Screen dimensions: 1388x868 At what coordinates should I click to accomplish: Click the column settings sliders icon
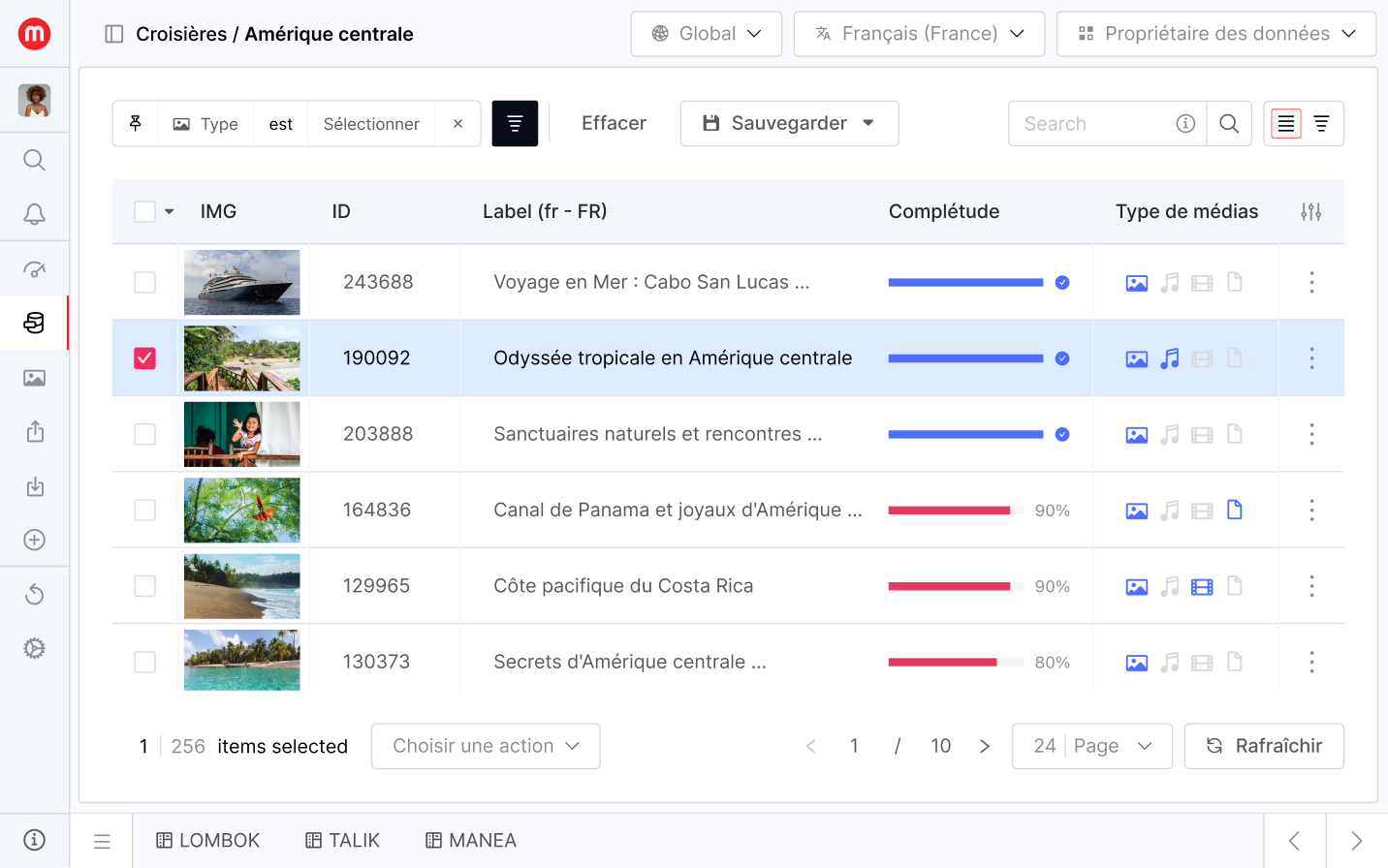tap(1310, 211)
